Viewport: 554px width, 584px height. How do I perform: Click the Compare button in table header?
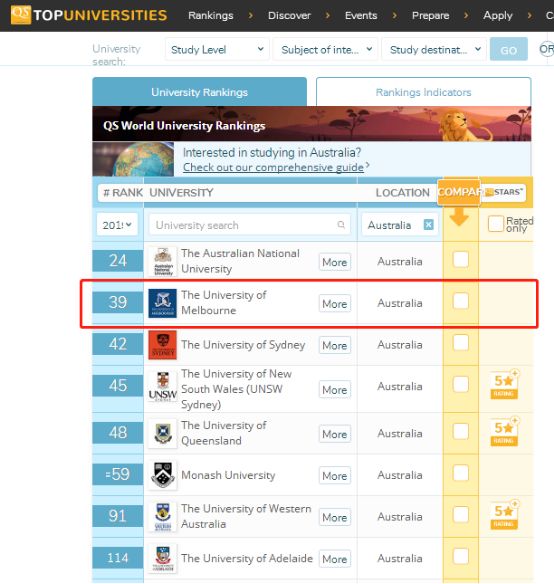(459, 192)
